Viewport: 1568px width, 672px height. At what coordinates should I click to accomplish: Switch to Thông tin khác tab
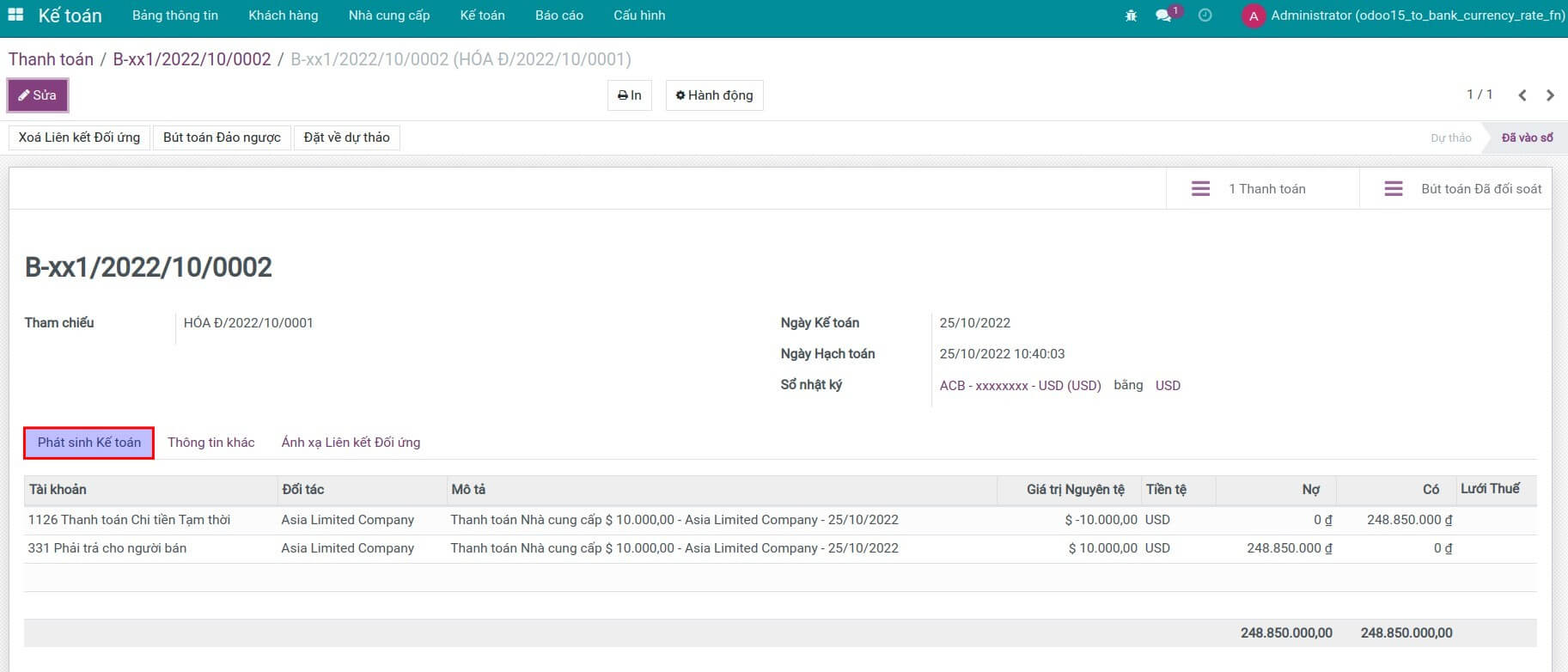point(210,443)
